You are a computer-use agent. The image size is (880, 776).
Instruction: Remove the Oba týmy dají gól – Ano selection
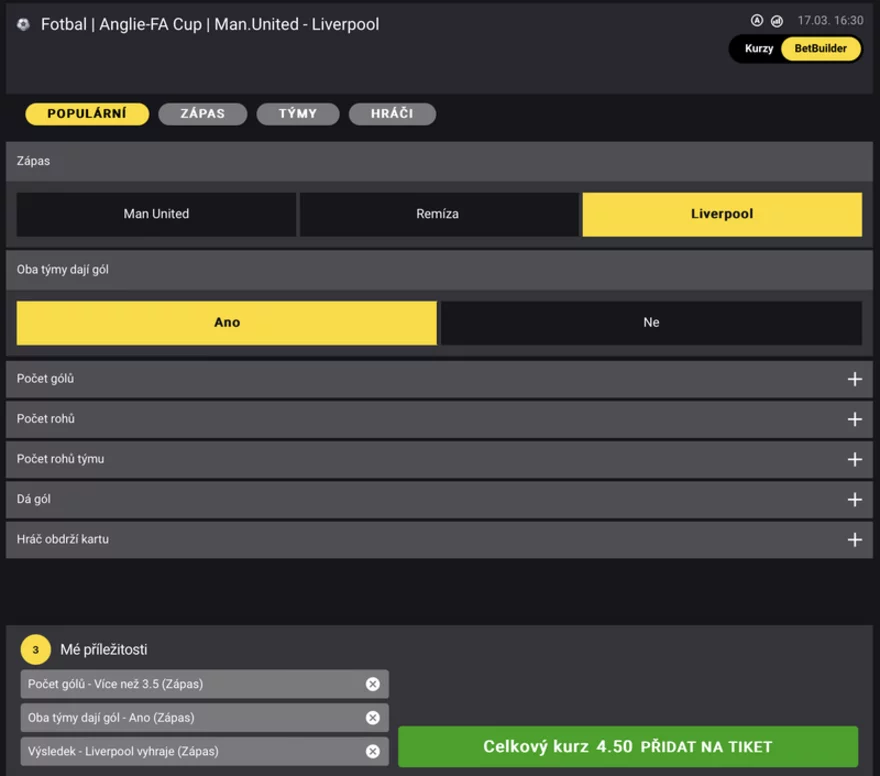pyautogui.click(x=373, y=718)
